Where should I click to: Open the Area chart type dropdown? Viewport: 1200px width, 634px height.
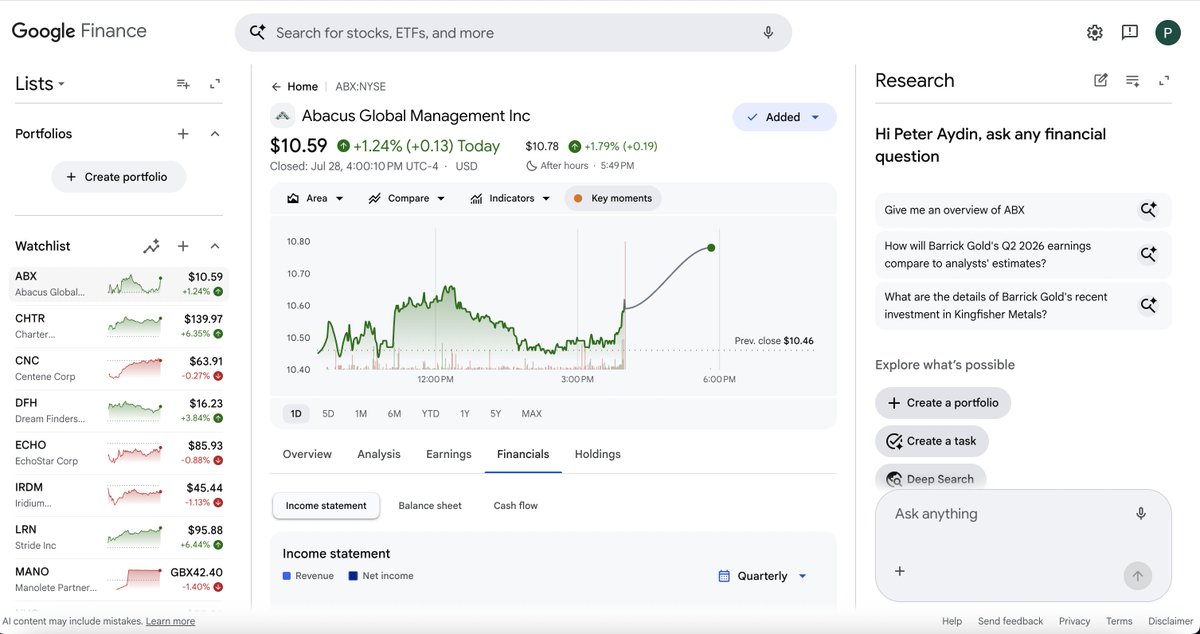click(x=315, y=198)
